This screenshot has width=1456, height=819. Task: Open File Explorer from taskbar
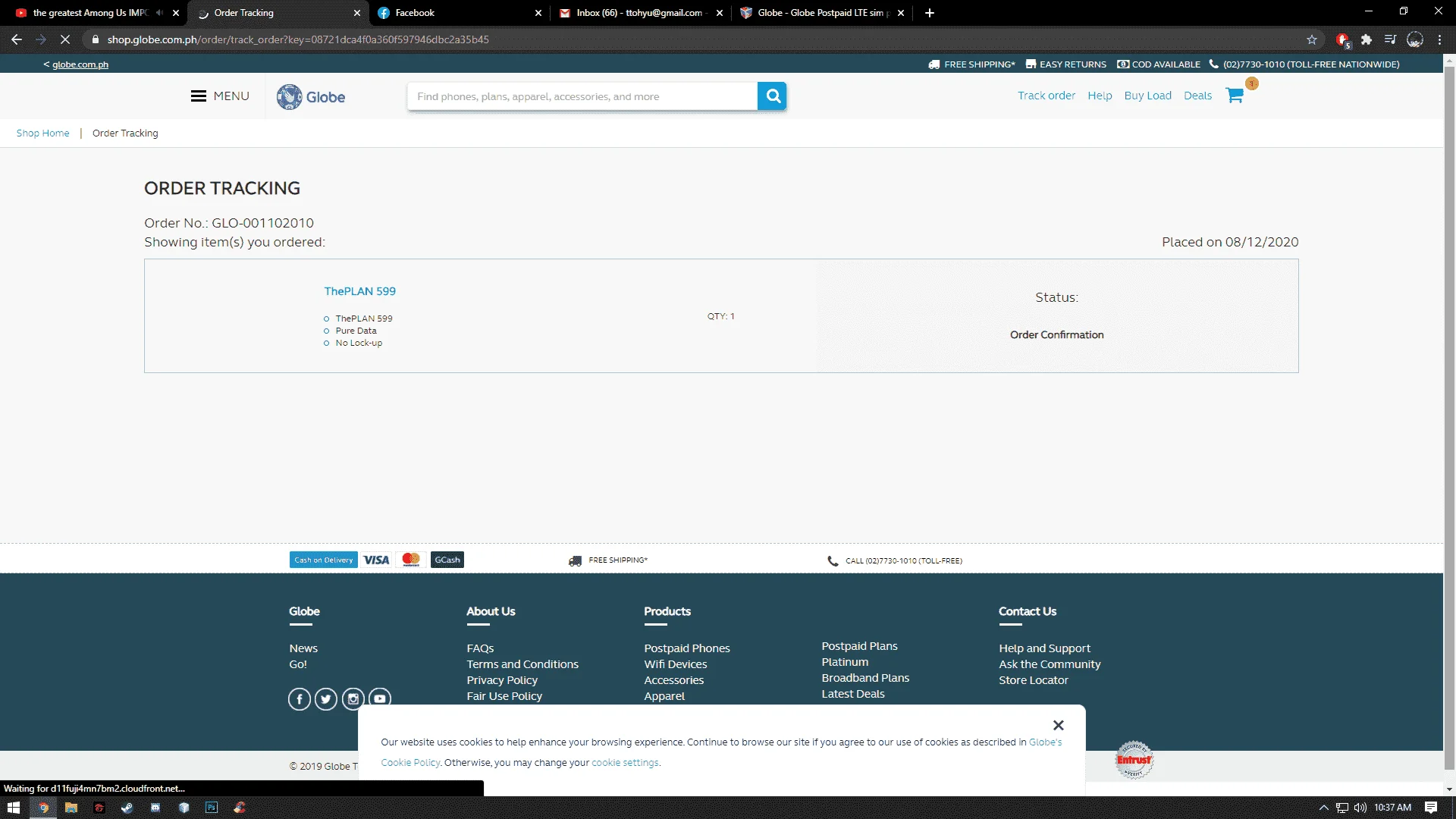pyautogui.click(x=71, y=808)
